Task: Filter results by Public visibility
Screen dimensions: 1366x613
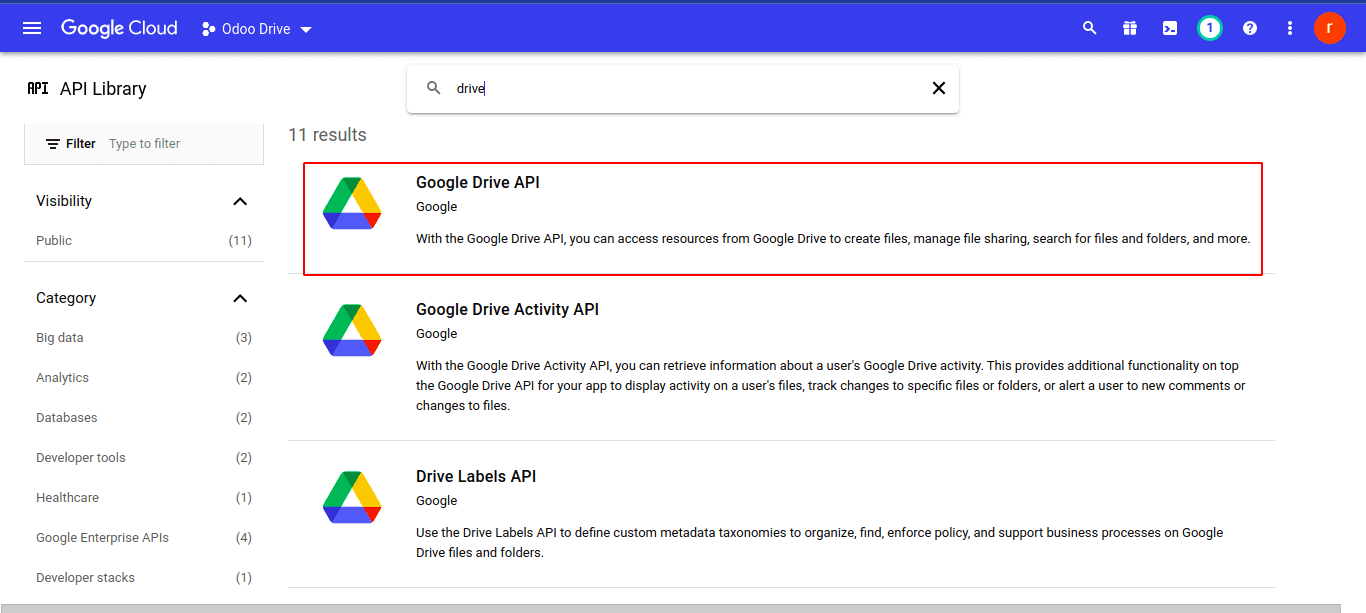Action: 53,240
